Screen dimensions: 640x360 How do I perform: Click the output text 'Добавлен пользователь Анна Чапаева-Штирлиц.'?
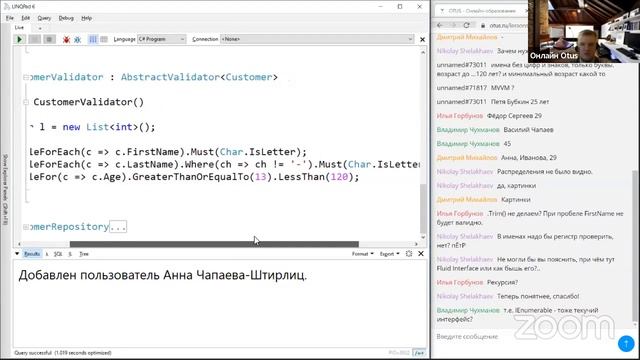point(162,276)
